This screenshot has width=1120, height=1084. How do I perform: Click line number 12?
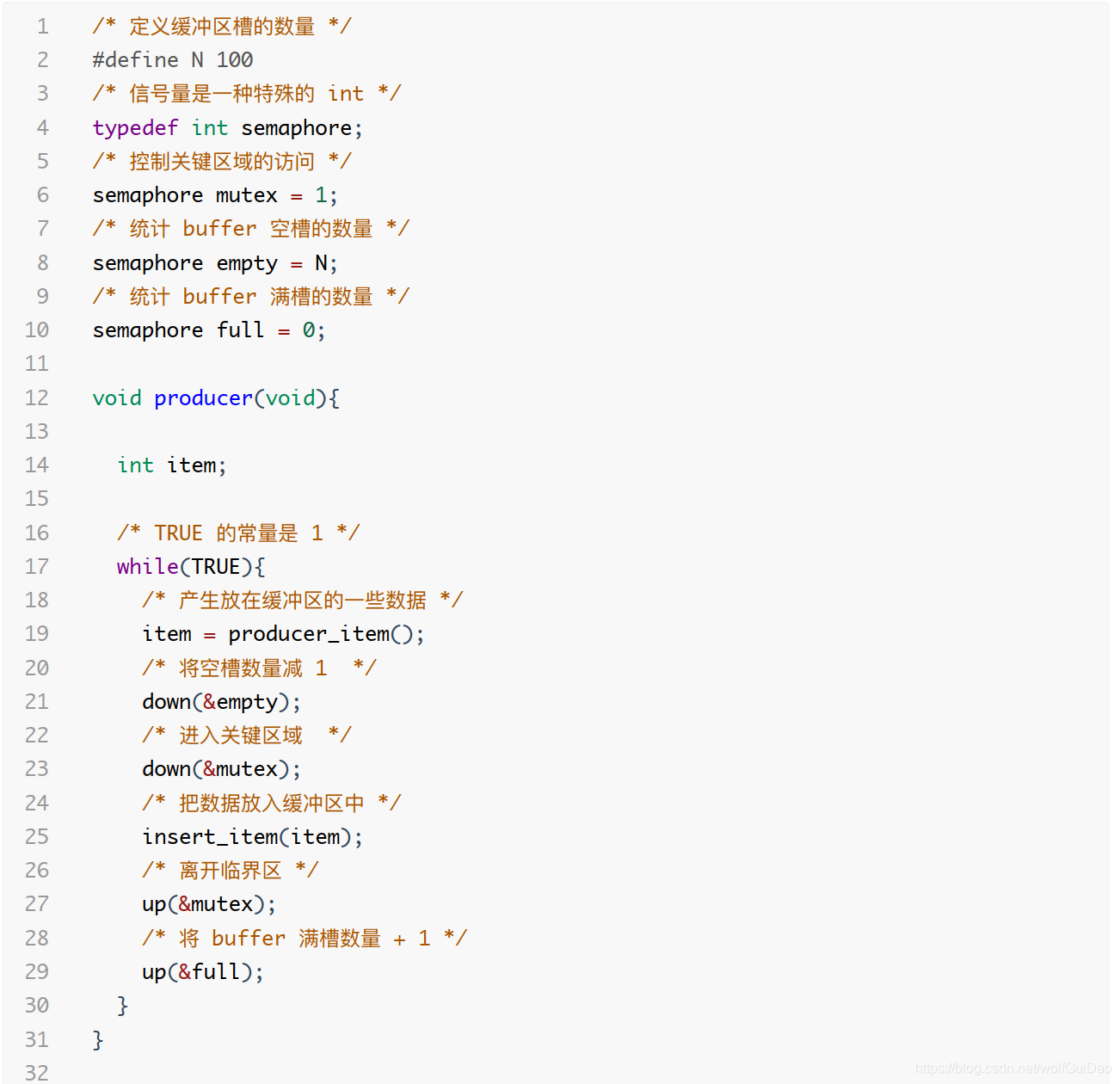[x=37, y=398]
